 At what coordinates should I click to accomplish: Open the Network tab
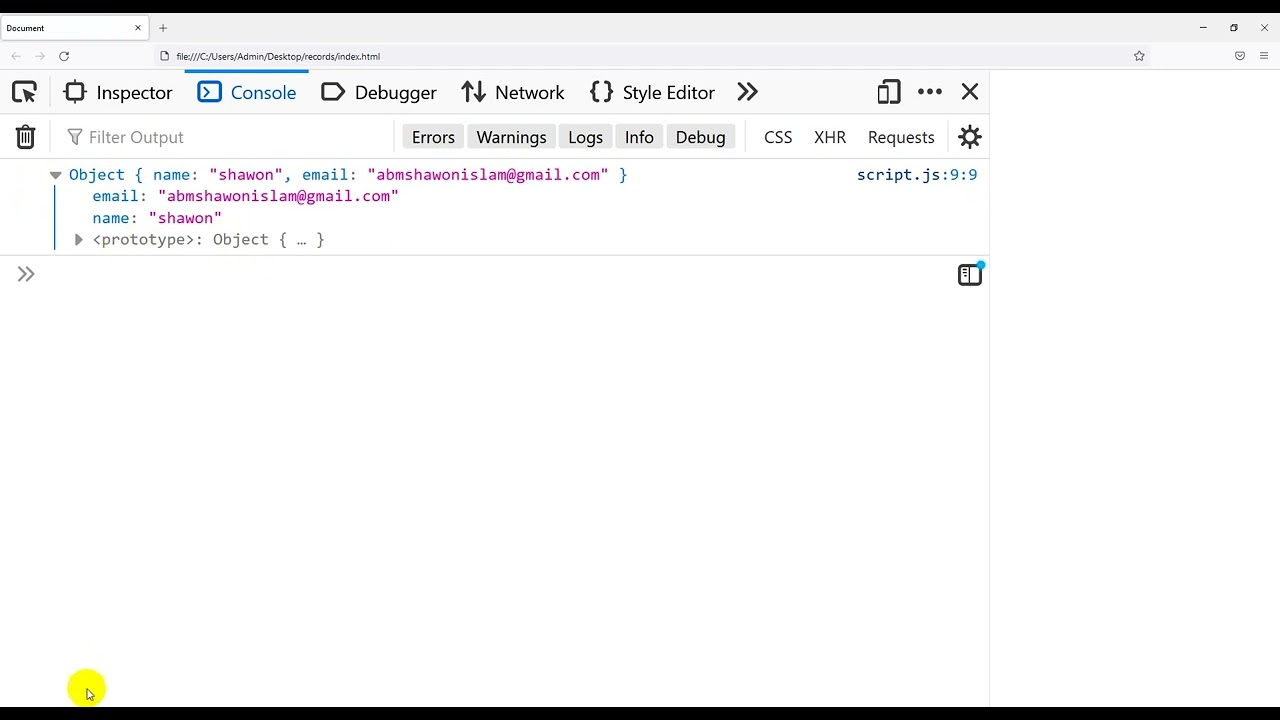513,92
